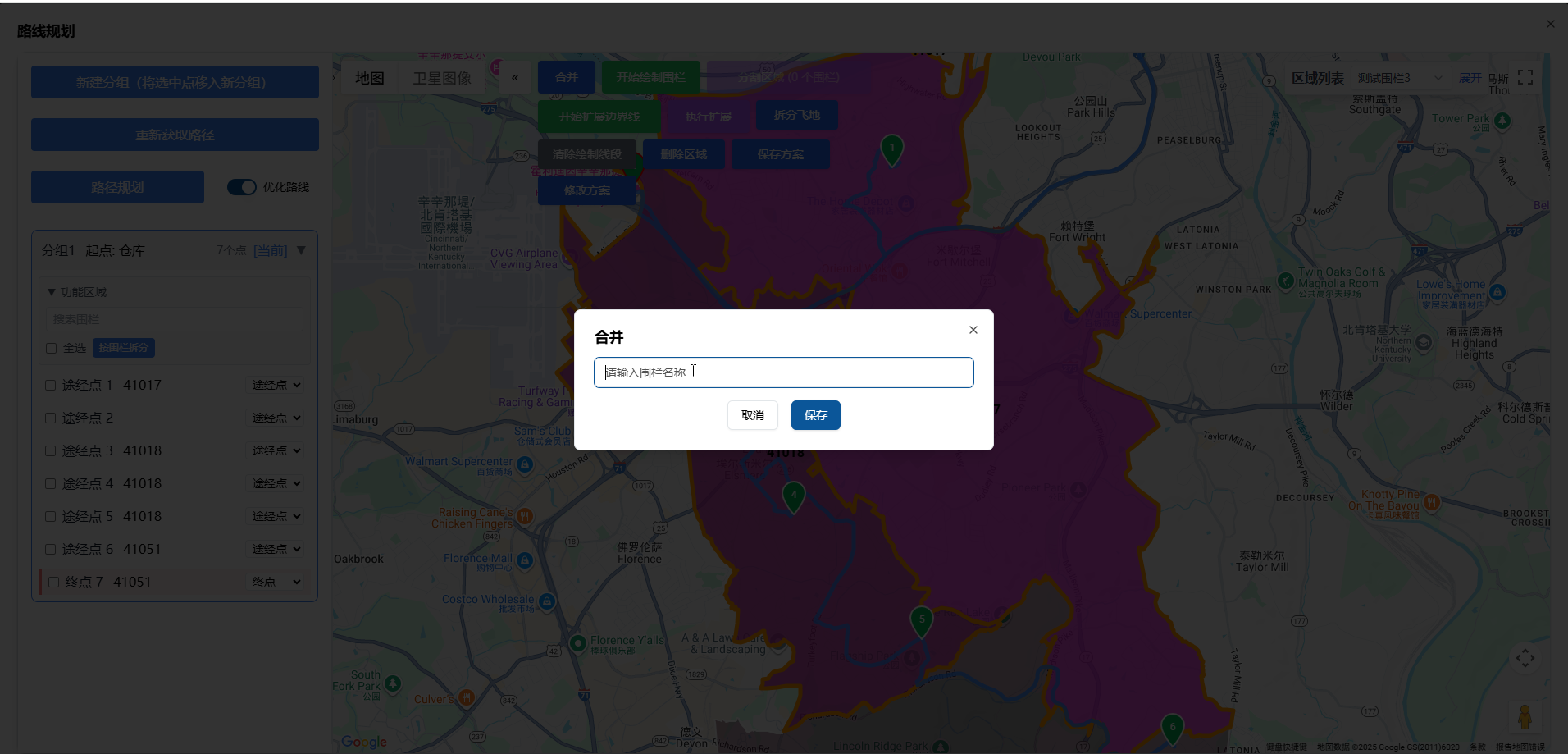This screenshot has width=1568, height=754.
Task: Switch to 地图 map view tab
Action: [369, 78]
